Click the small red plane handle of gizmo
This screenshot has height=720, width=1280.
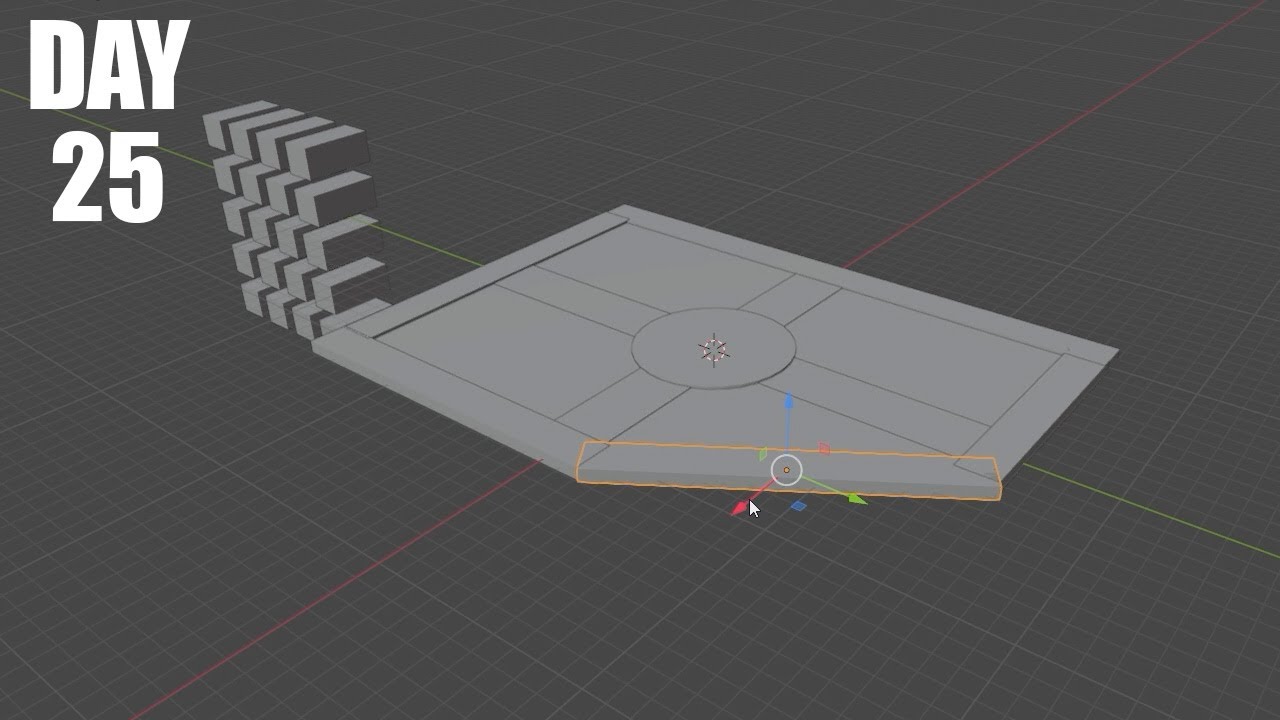click(x=824, y=449)
